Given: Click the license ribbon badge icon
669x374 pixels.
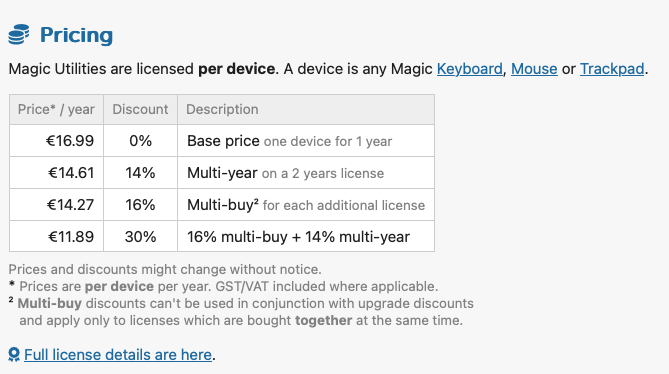Looking at the screenshot, I should [x=14, y=354].
